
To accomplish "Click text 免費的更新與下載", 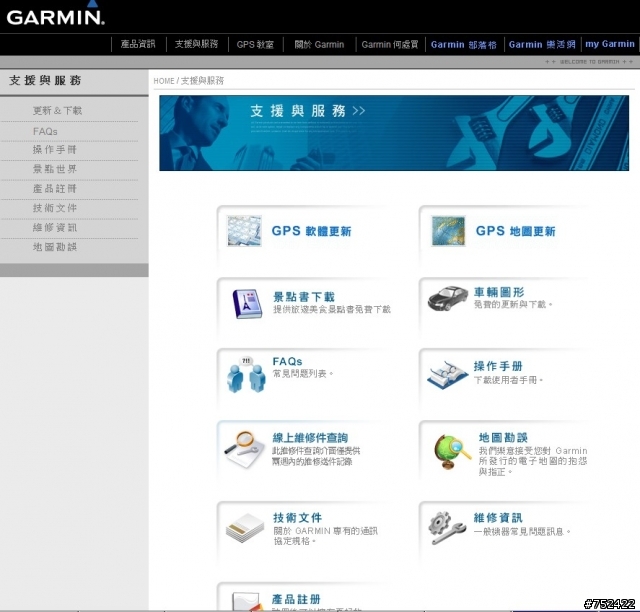I will [513, 305].
